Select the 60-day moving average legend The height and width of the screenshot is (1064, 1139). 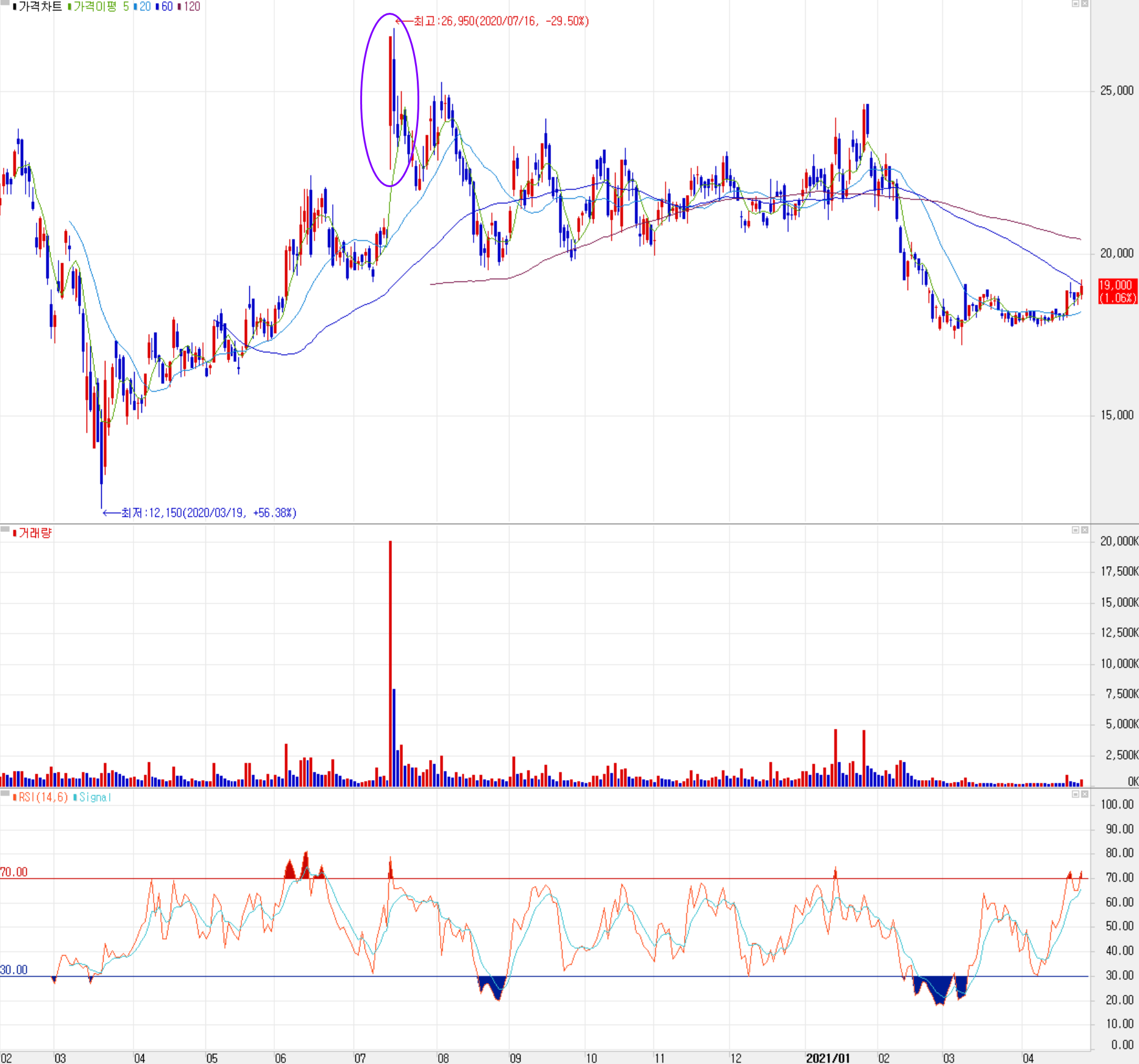tap(166, 7)
